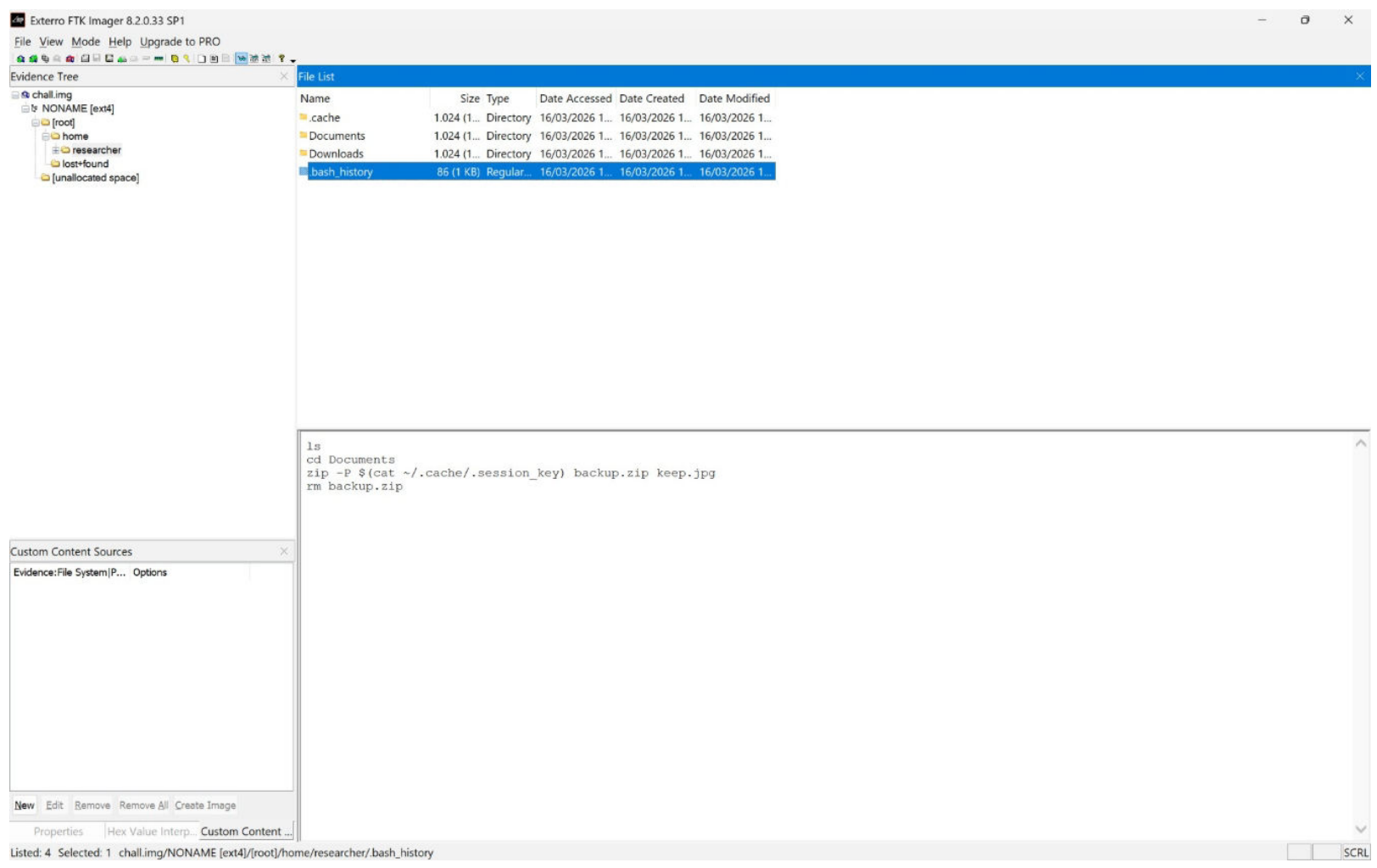Click the Create Disk Image toolbar icon

tap(85, 58)
